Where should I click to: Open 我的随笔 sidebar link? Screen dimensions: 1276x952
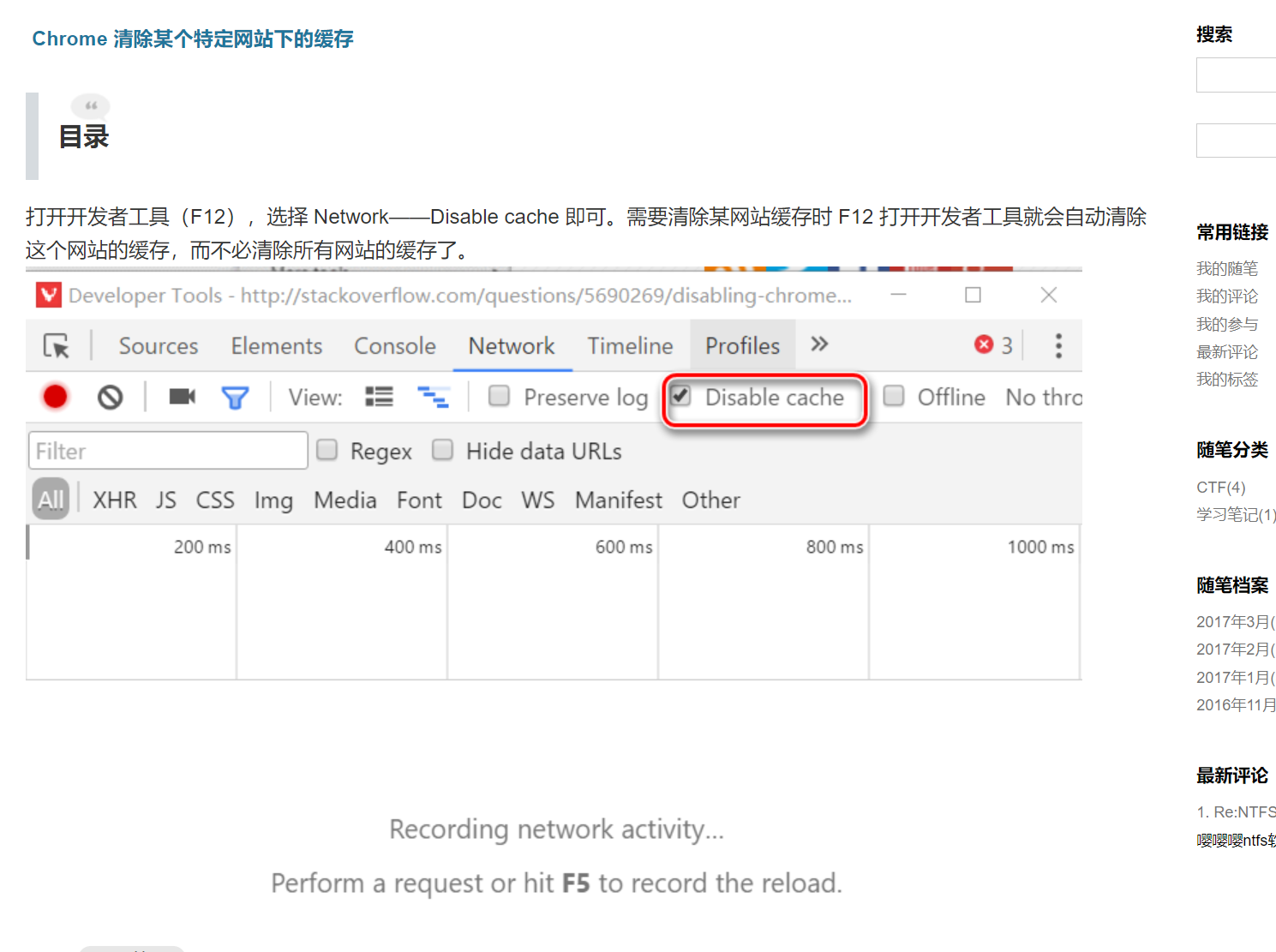[1227, 269]
